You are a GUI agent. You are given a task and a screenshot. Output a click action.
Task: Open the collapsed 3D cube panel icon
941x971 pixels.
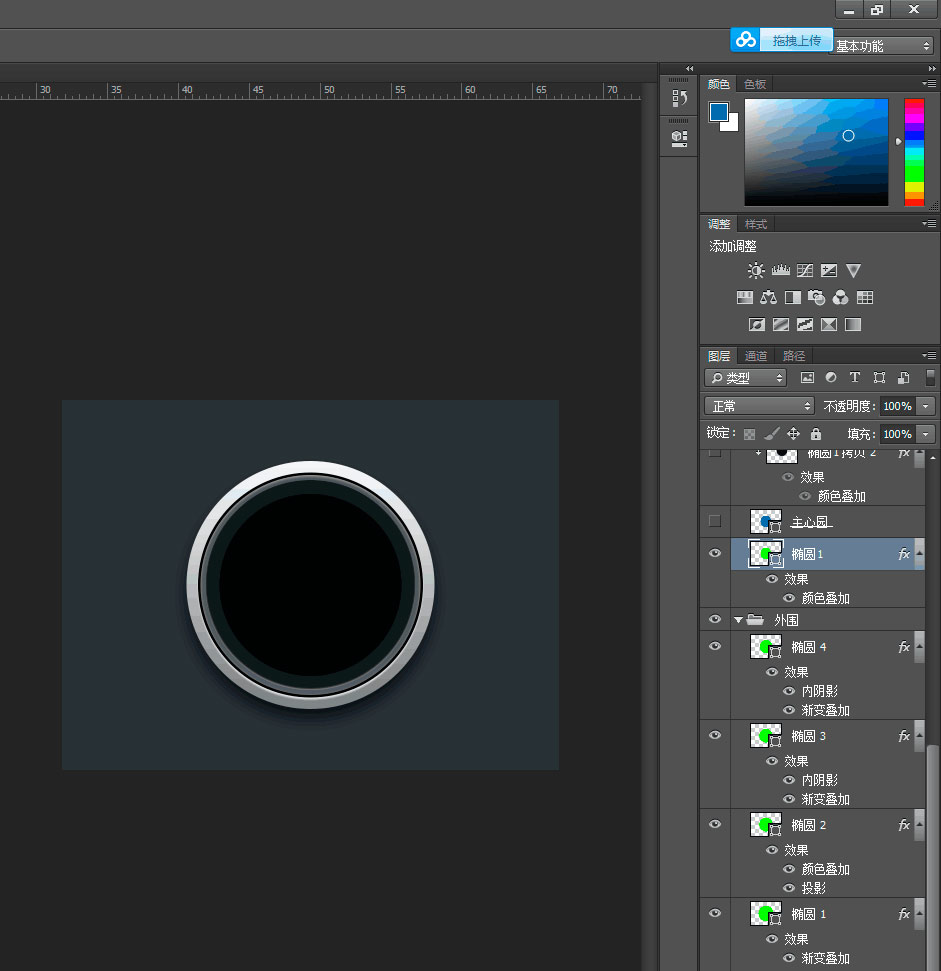tap(679, 138)
